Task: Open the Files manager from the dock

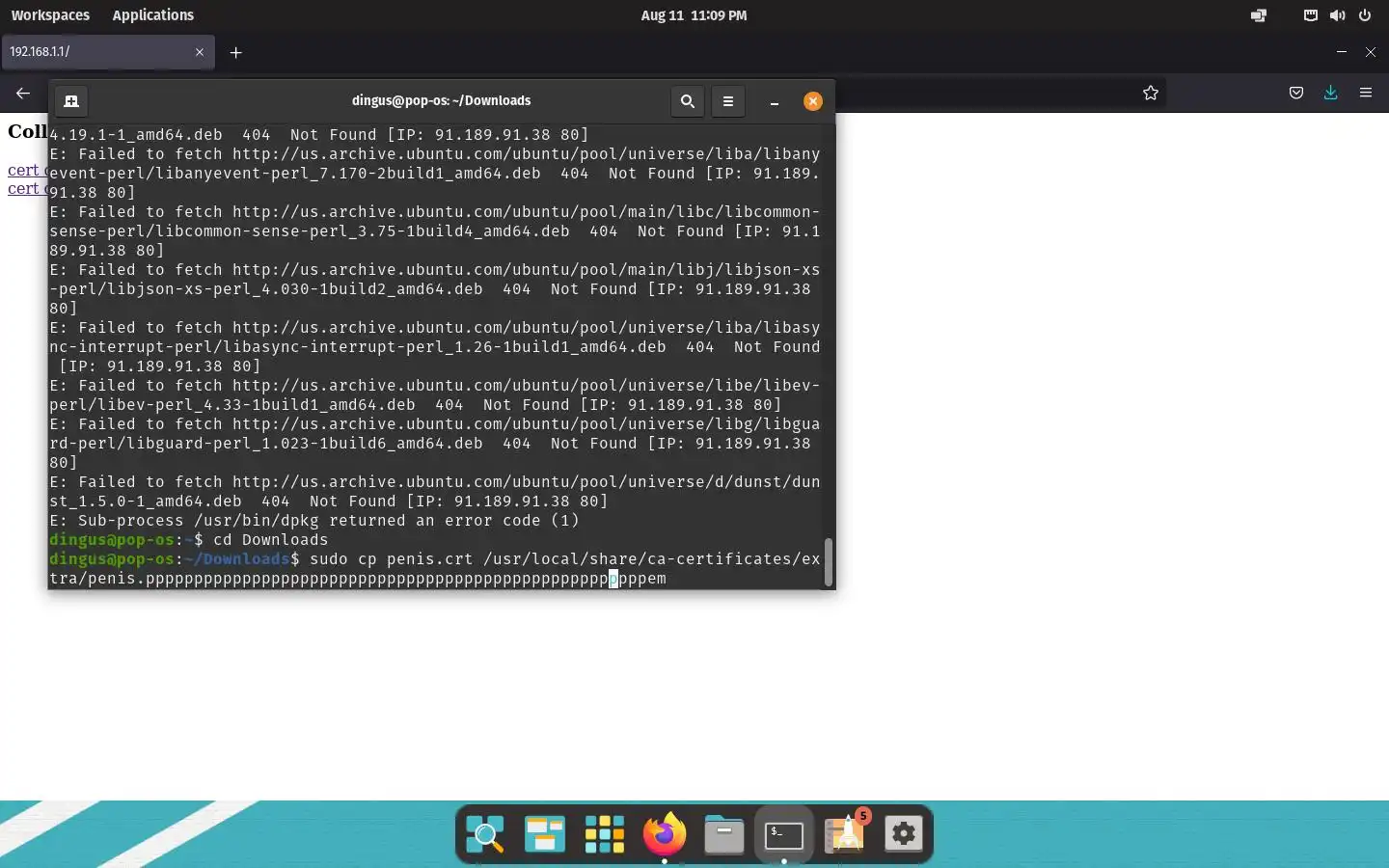Action: coord(724,834)
